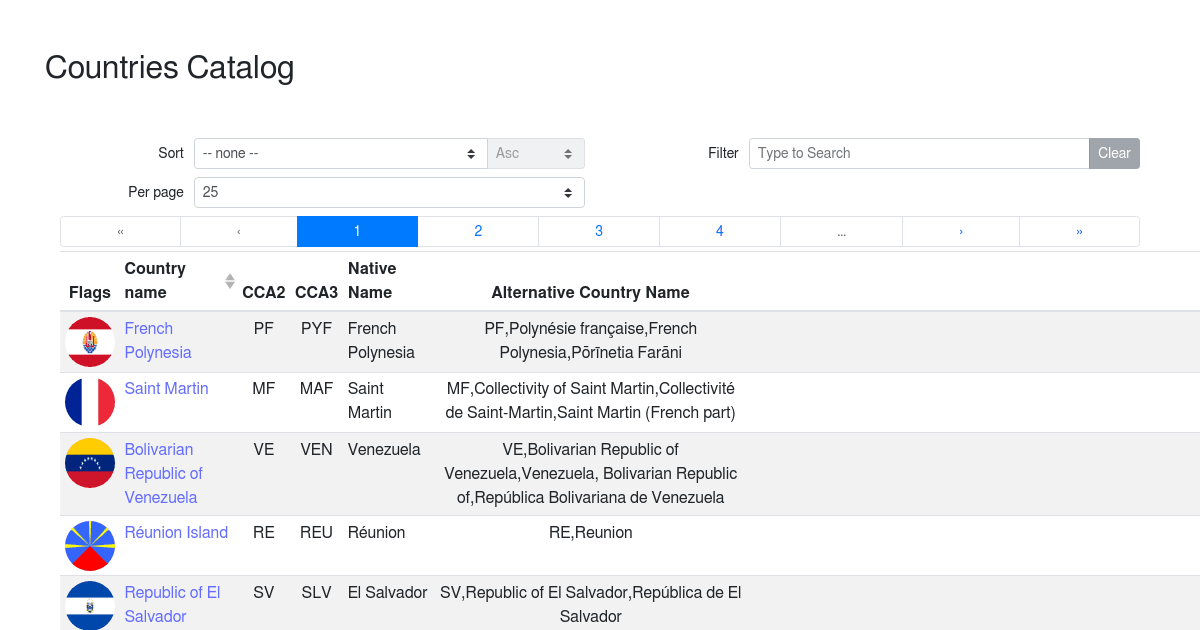
Task: Open the French Polynesia country link
Action: pos(157,340)
